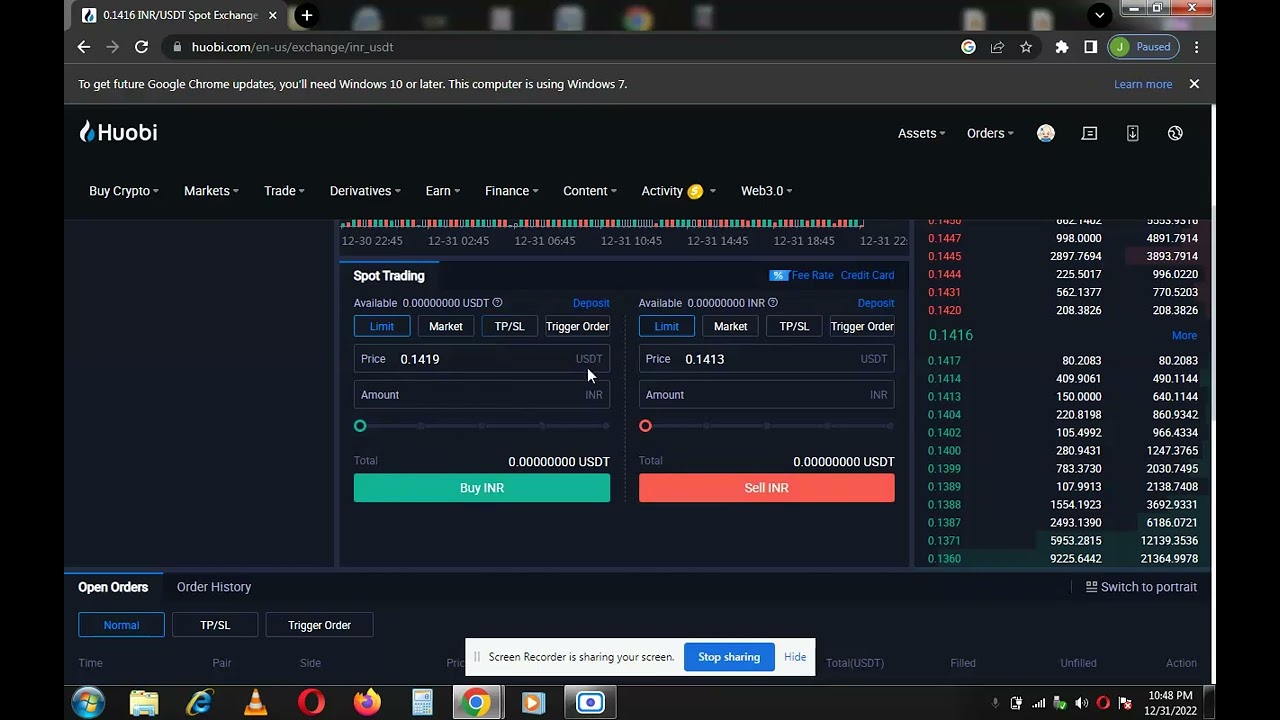Expand the Markets menu
The height and width of the screenshot is (720, 1280).
211,191
